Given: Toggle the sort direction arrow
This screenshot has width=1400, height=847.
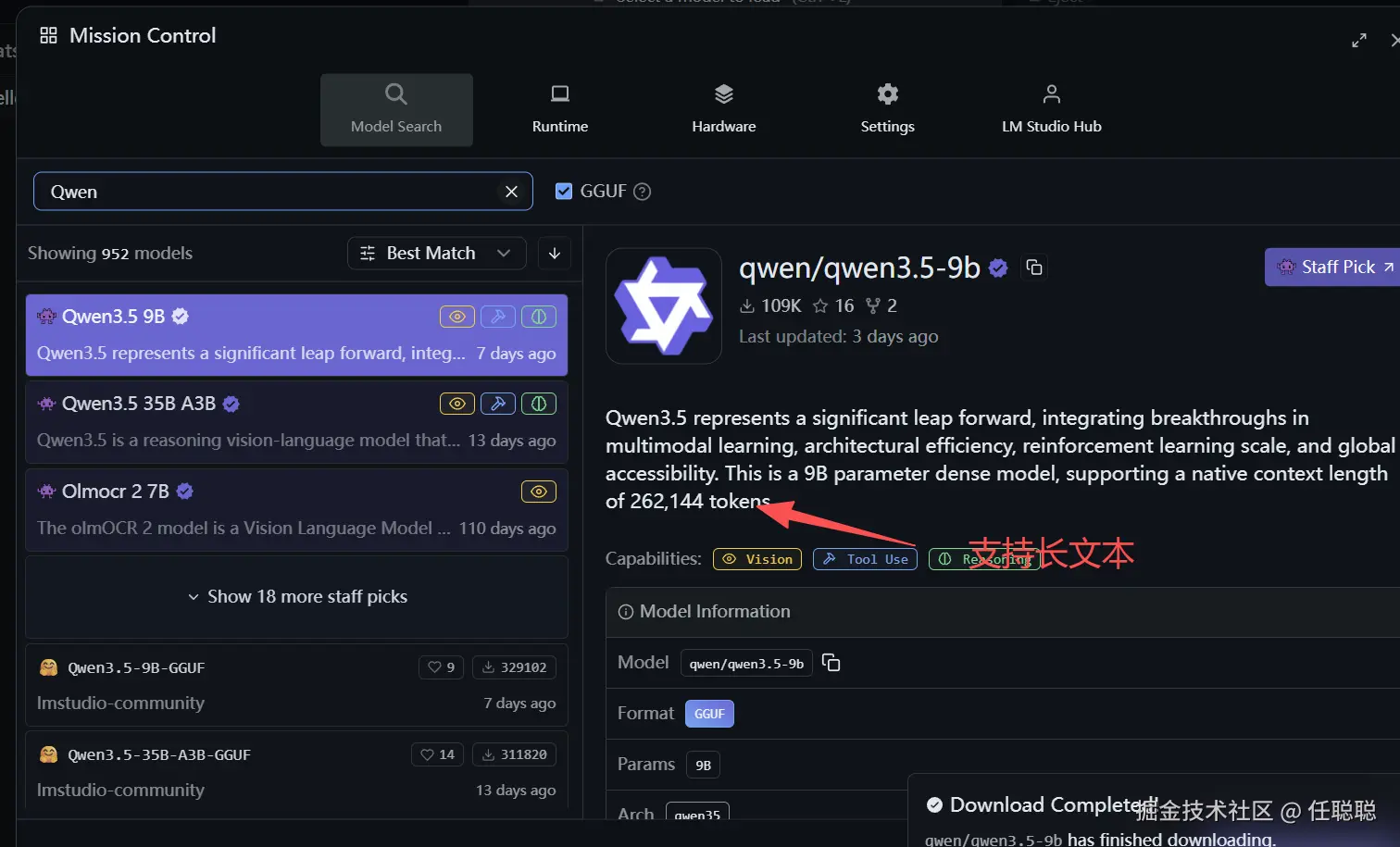Looking at the screenshot, I should (x=555, y=254).
